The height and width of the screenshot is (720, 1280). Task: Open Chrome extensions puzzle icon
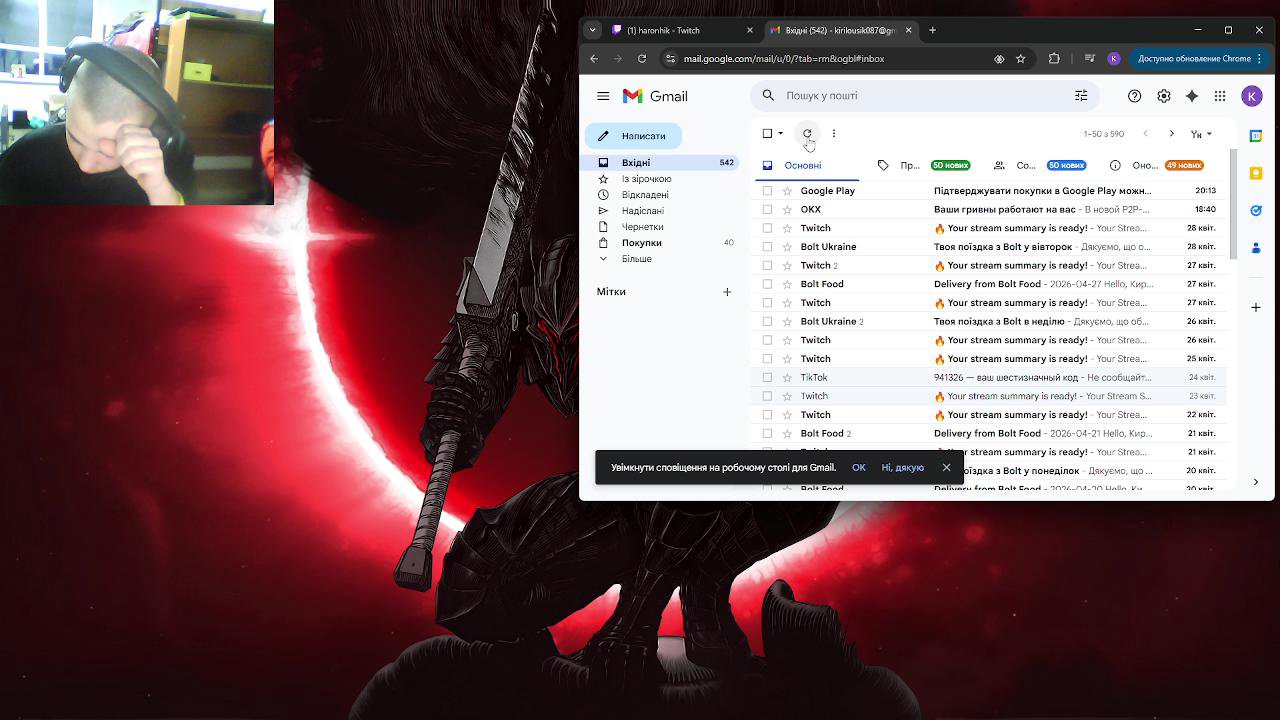coord(1054,59)
